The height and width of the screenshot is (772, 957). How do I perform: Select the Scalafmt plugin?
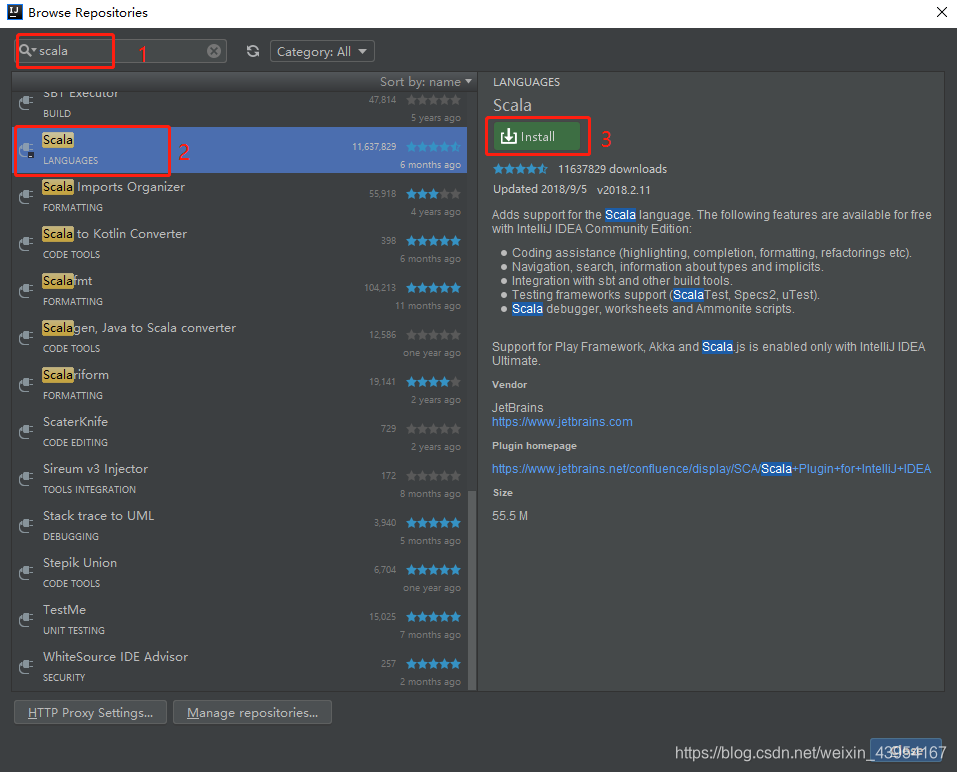[x=239, y=291]
